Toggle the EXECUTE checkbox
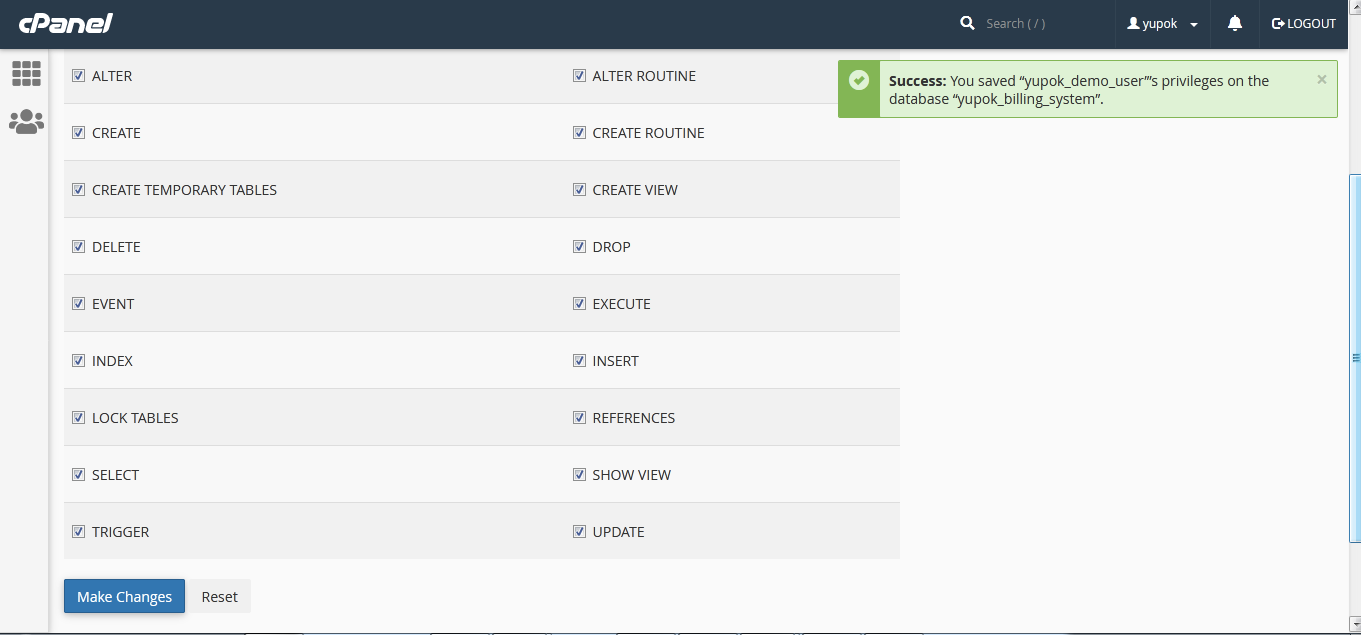This screenshot has width=1361, height=635. (579, 304)
